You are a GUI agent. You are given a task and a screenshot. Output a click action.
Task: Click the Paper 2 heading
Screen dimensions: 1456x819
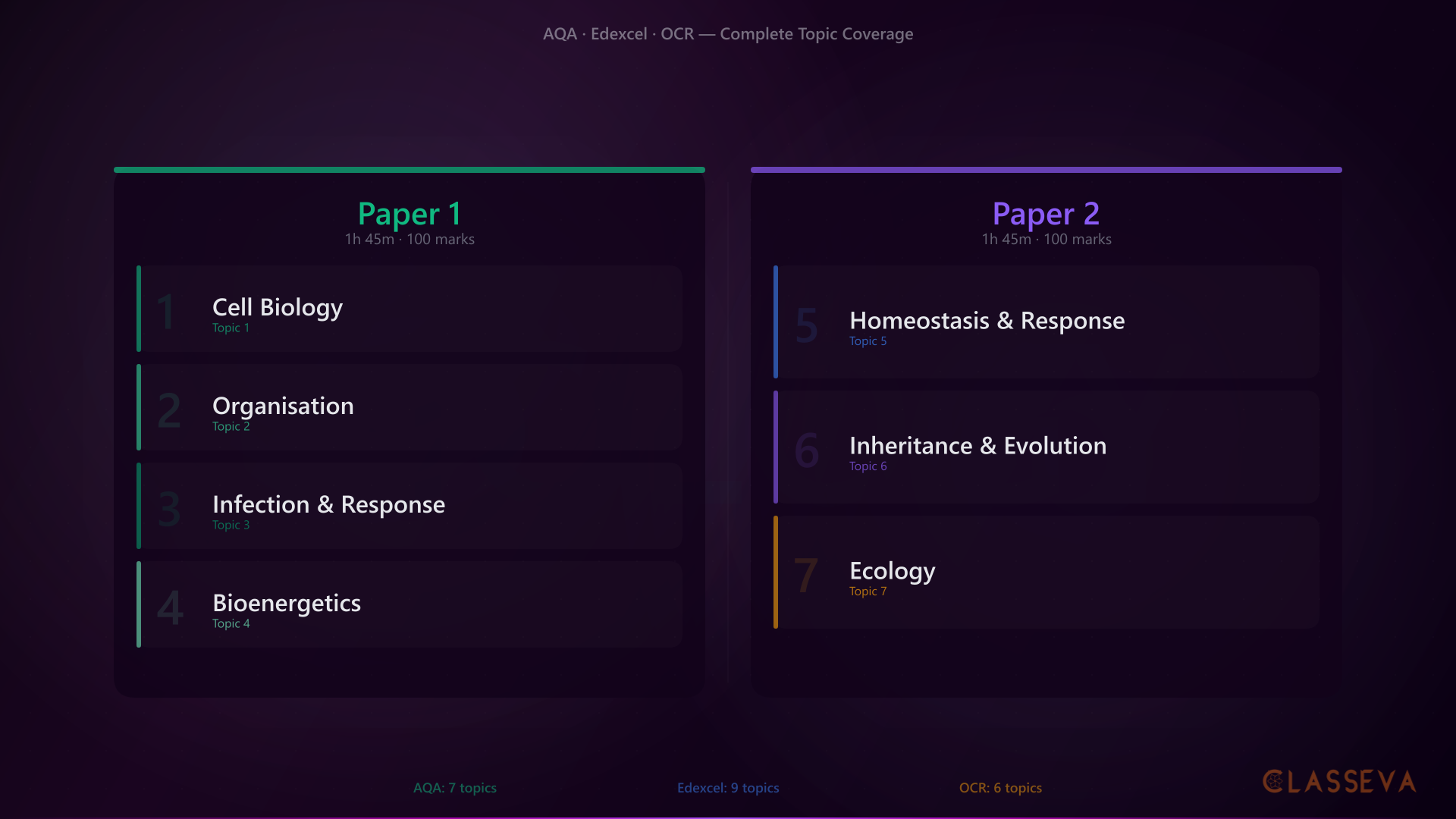[x=1046, y=214]
